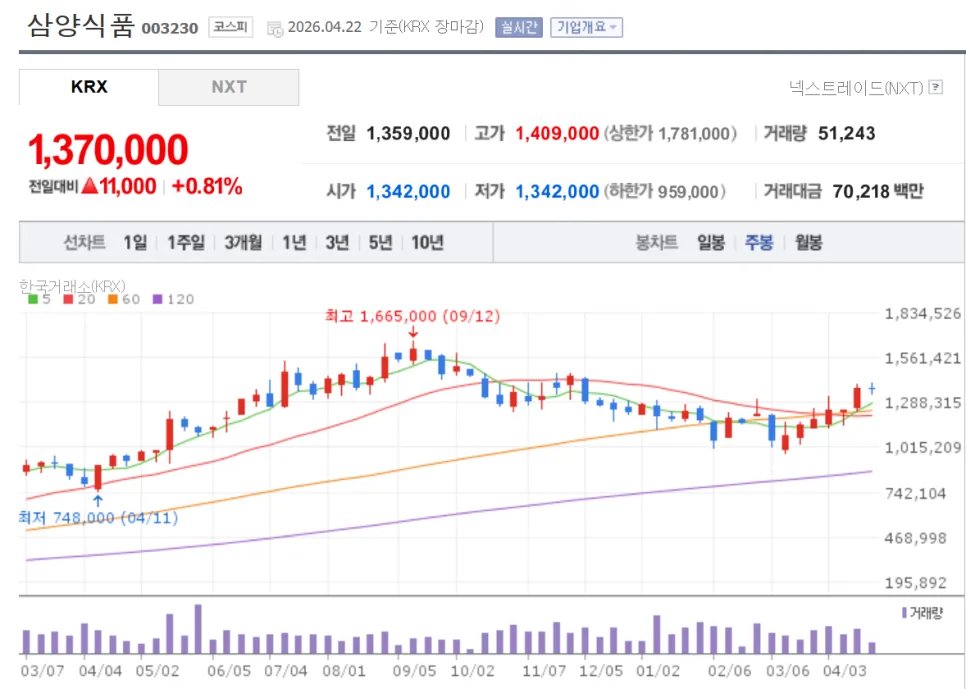This screenshot has width=966, height=689.
Task: Click the 봉차트 label
Action: [657, 243]
